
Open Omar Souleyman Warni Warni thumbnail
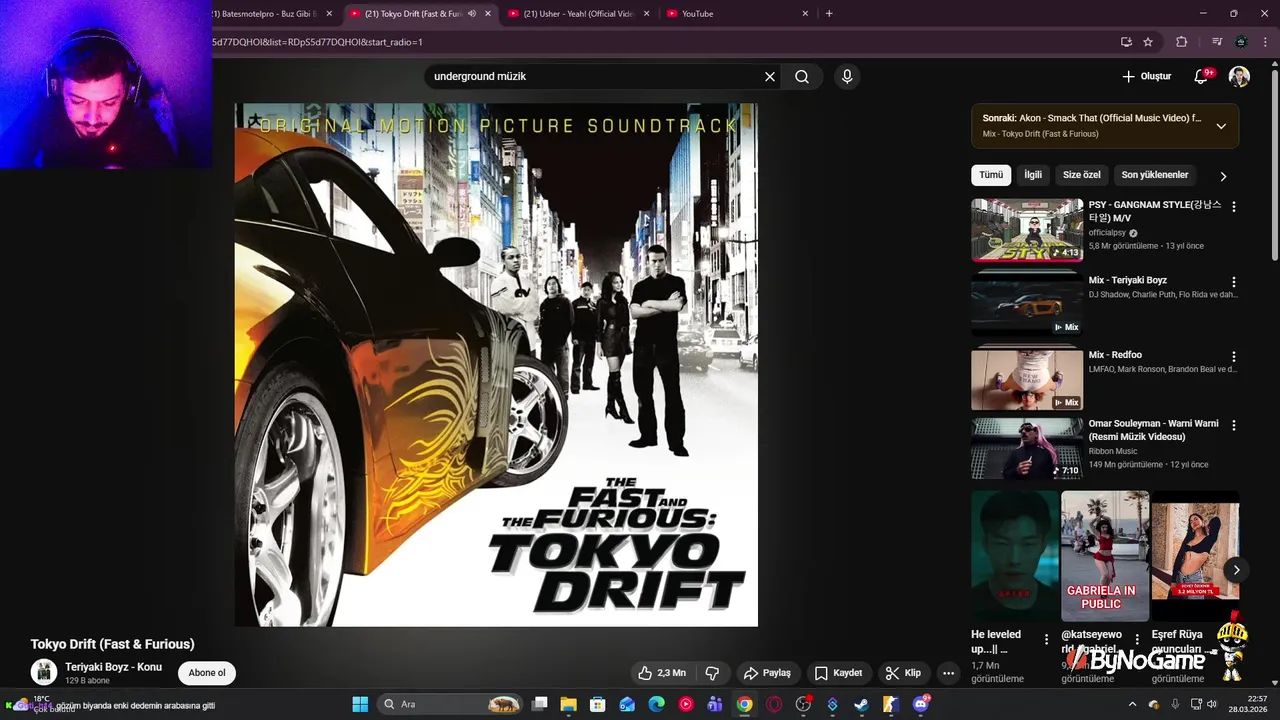point(1027,448)
